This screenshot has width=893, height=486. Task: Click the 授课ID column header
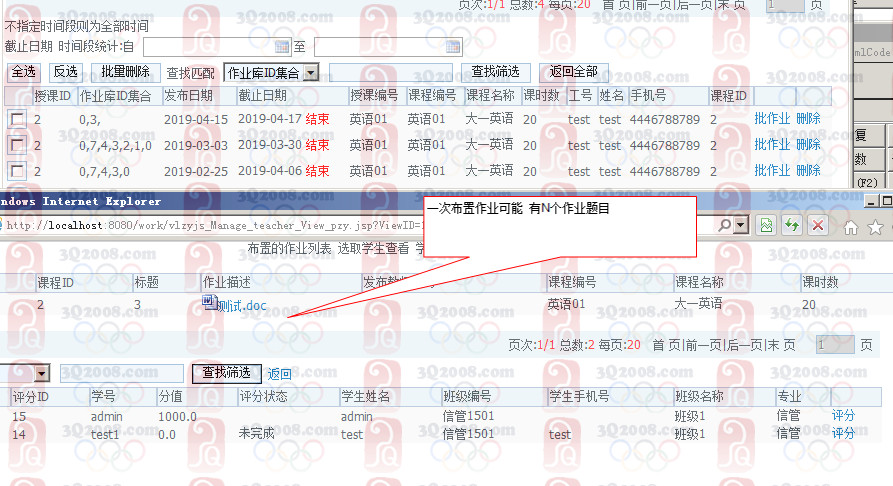(x=52, y=96)
